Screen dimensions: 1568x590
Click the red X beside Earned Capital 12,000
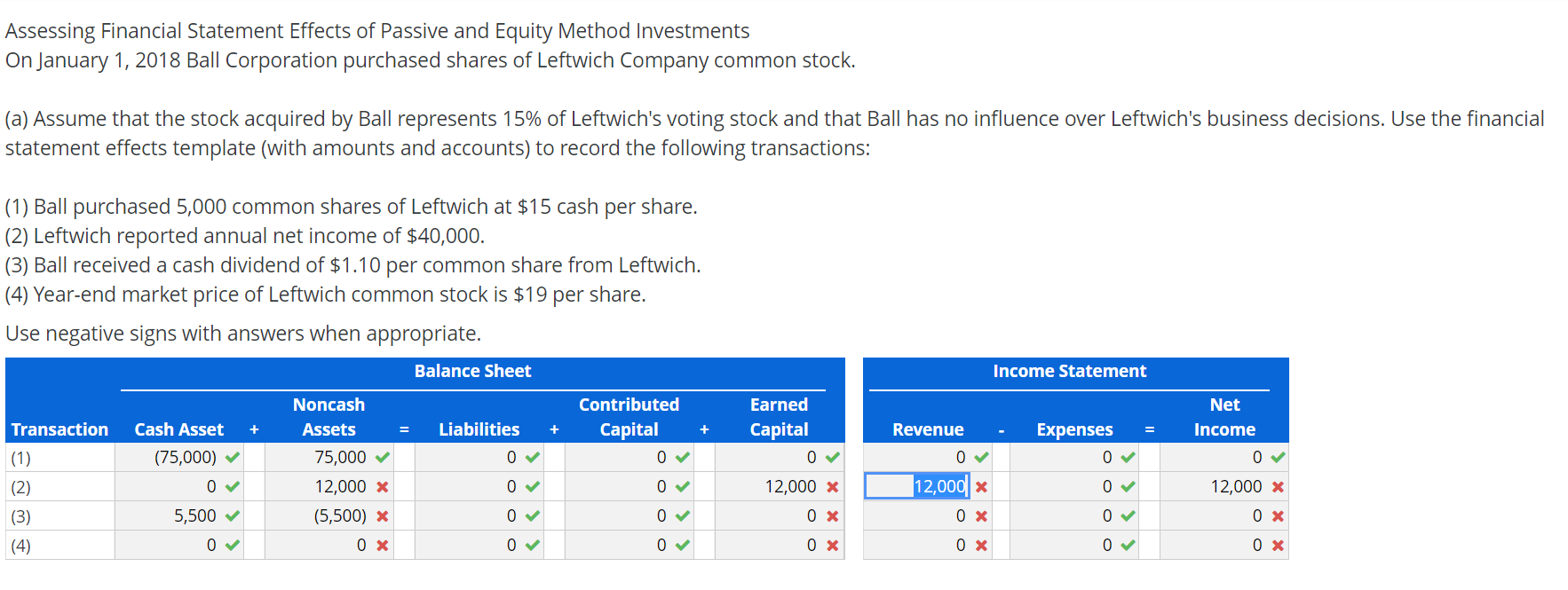(832, 486)
